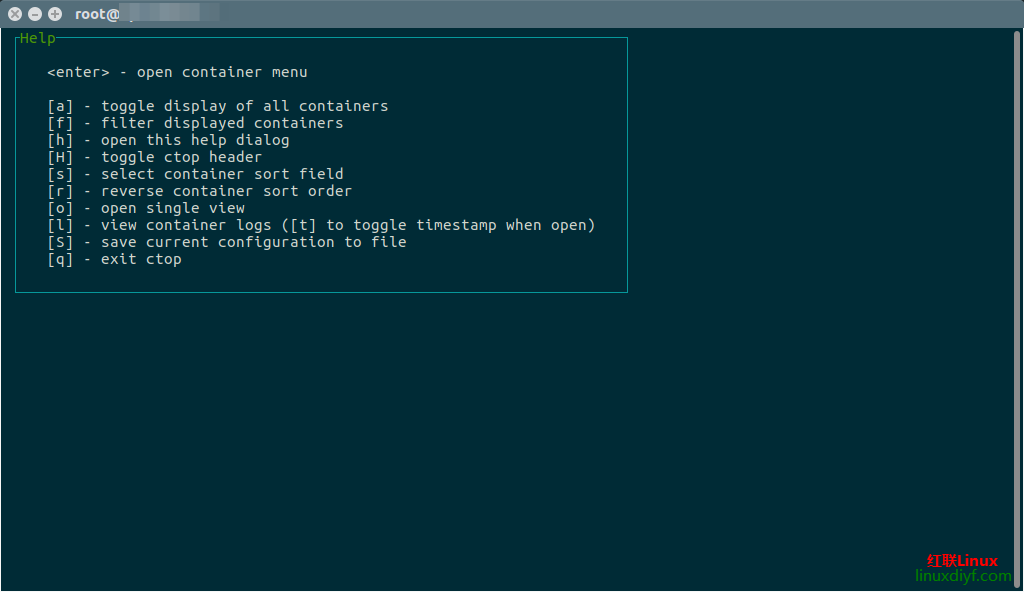Minimize the terminal window

pos(35,14)
